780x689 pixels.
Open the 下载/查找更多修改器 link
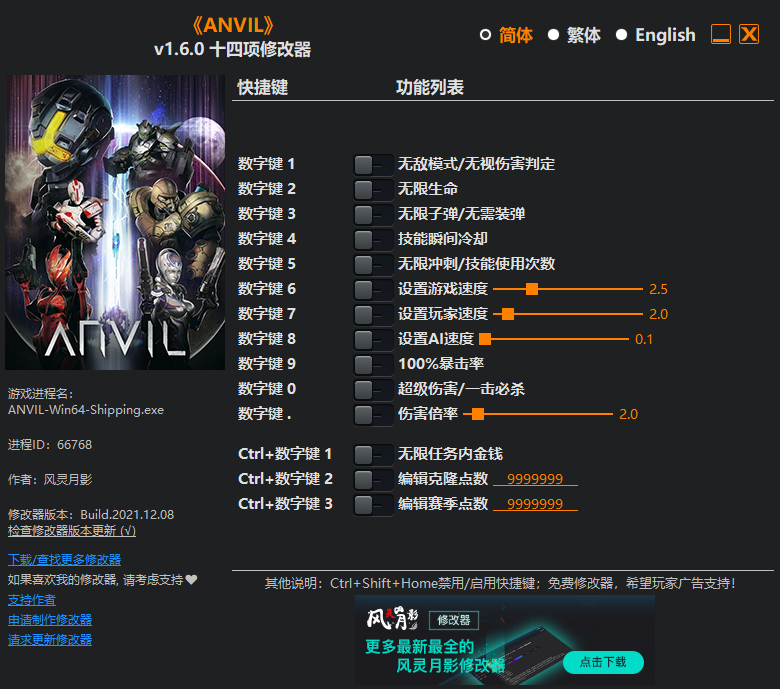coord(64,560)
